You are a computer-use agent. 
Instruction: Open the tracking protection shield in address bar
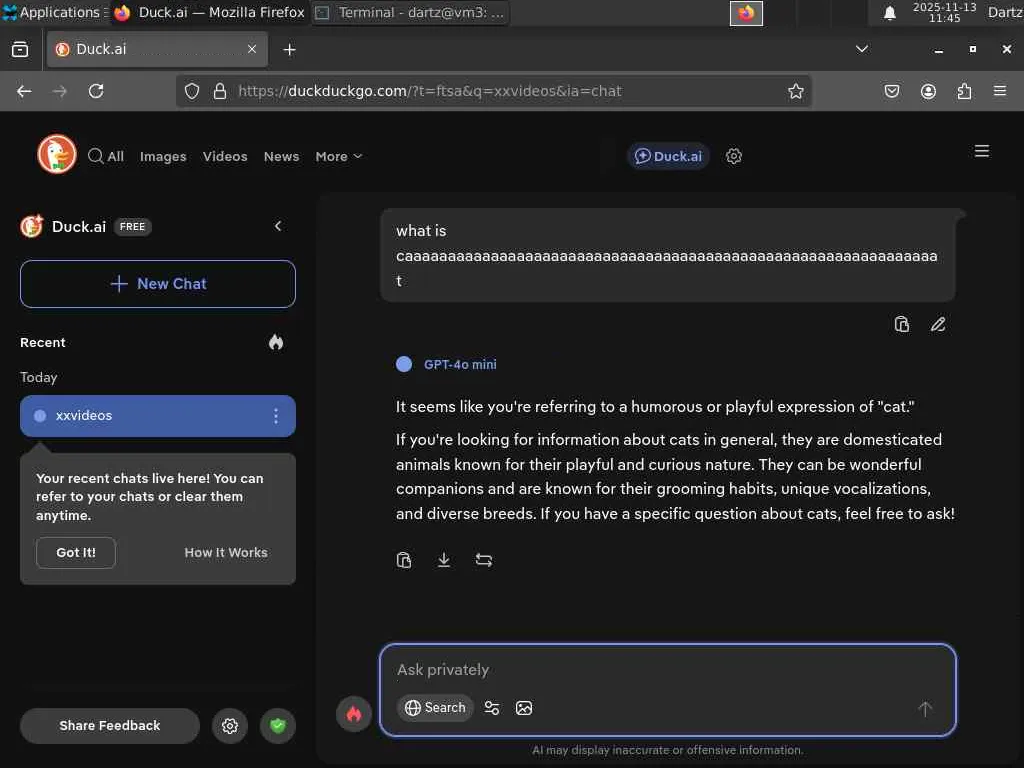191,91
